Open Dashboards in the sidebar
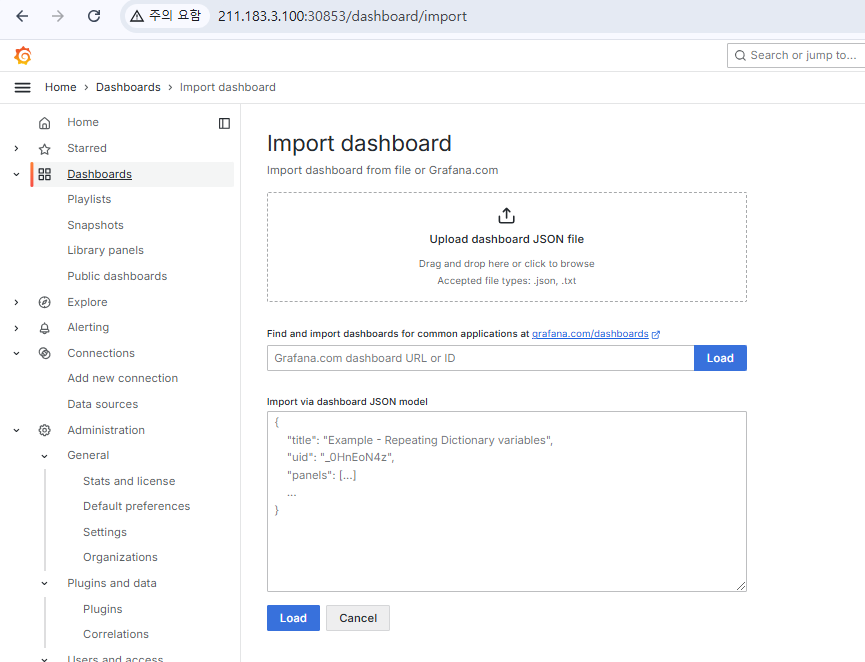 [99, 174]
